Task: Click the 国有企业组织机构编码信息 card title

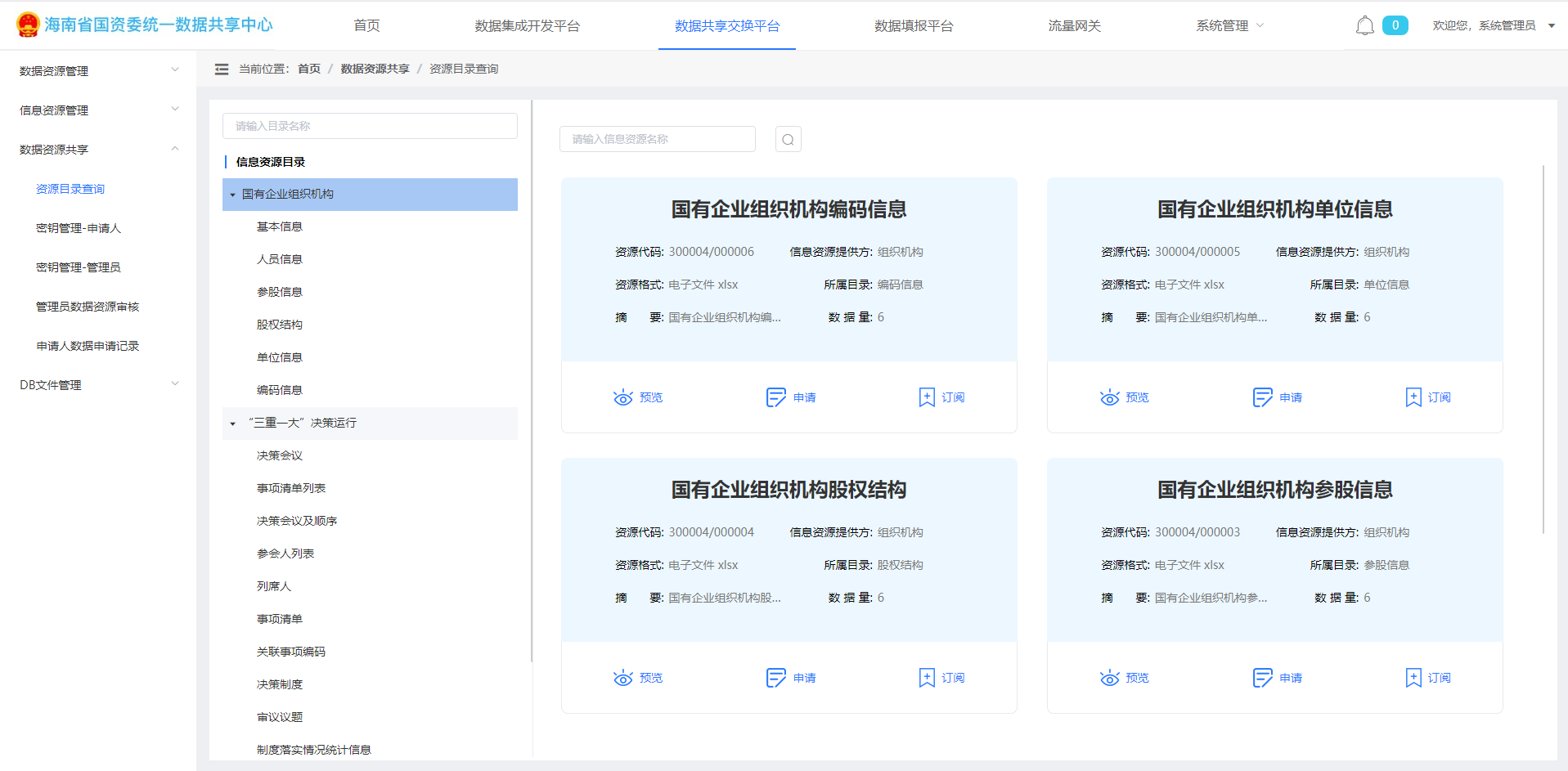Action: [x=788, y=209]
